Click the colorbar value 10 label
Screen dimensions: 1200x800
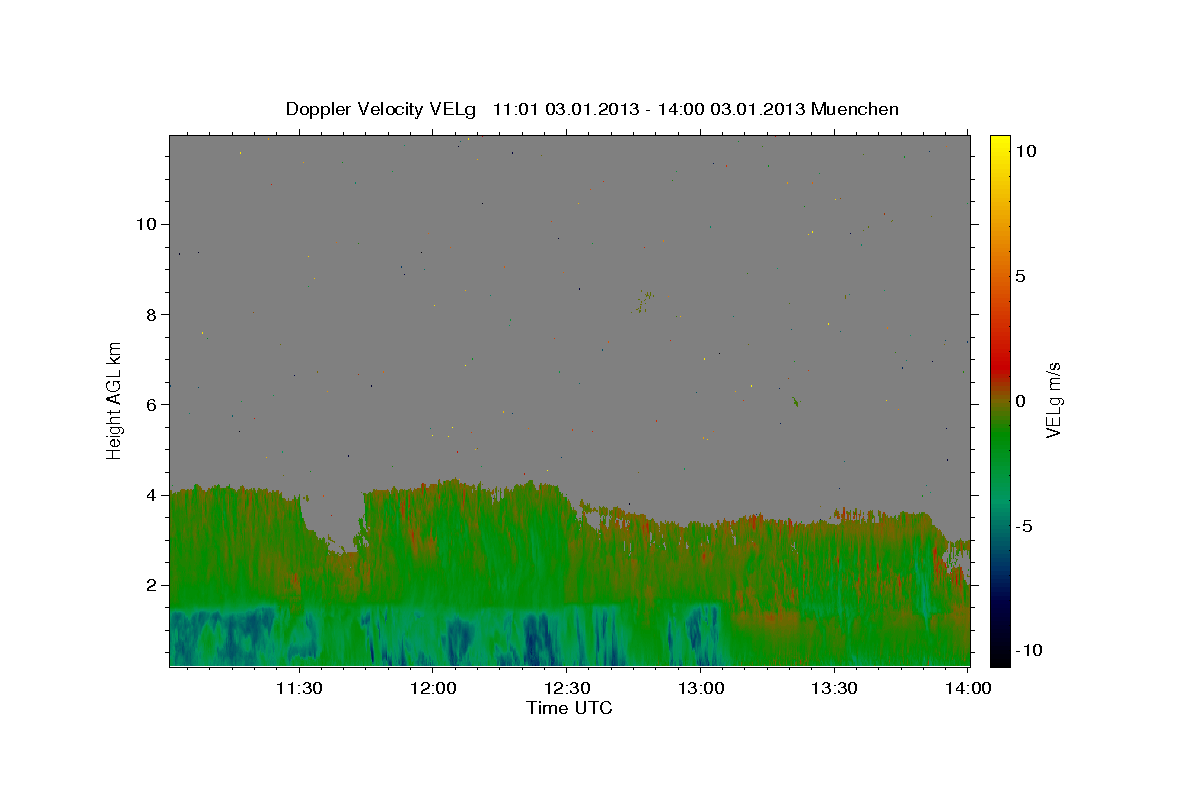tap(1025, 151)
